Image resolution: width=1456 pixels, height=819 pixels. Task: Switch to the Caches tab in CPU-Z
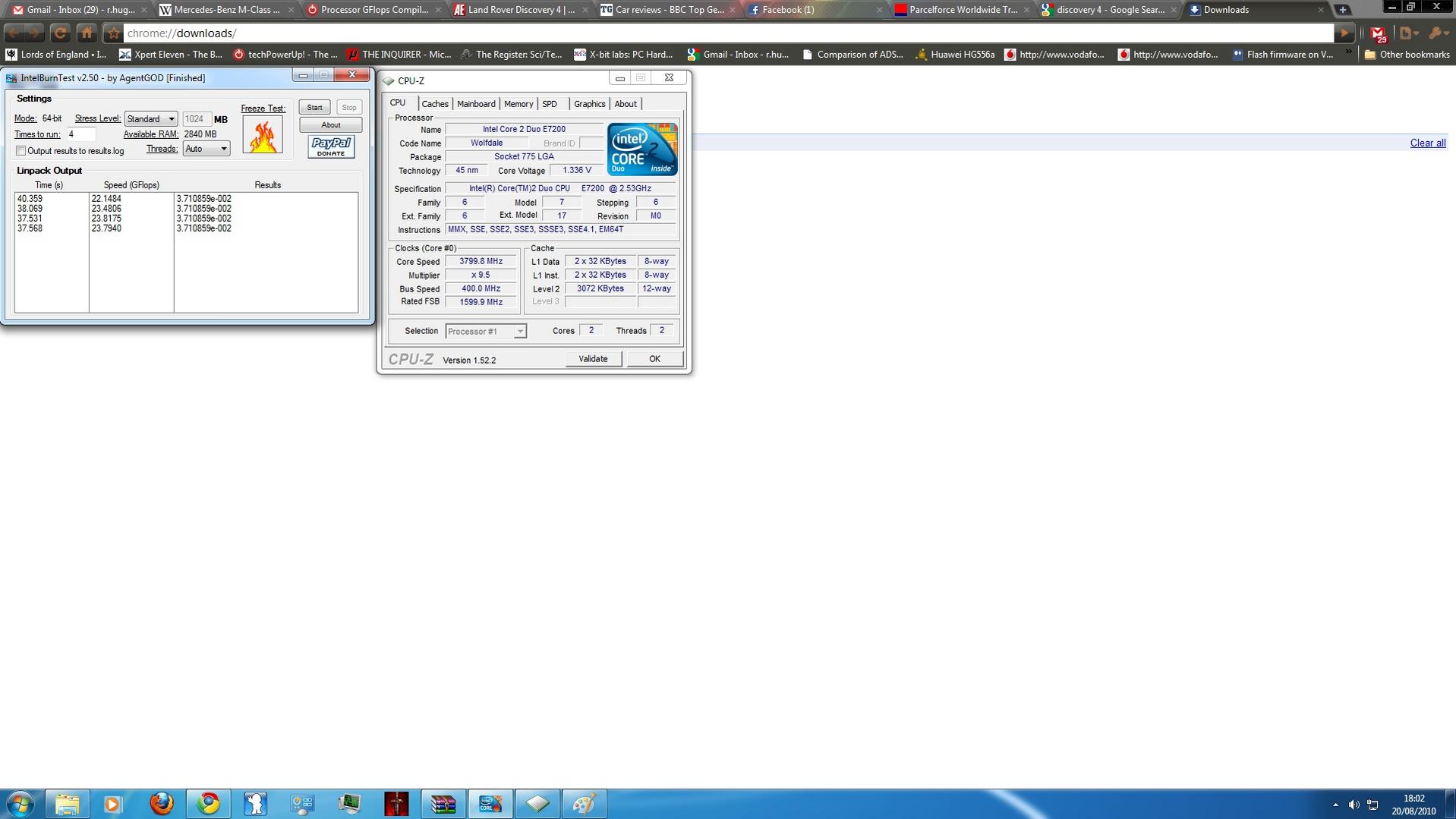(435, 104)
